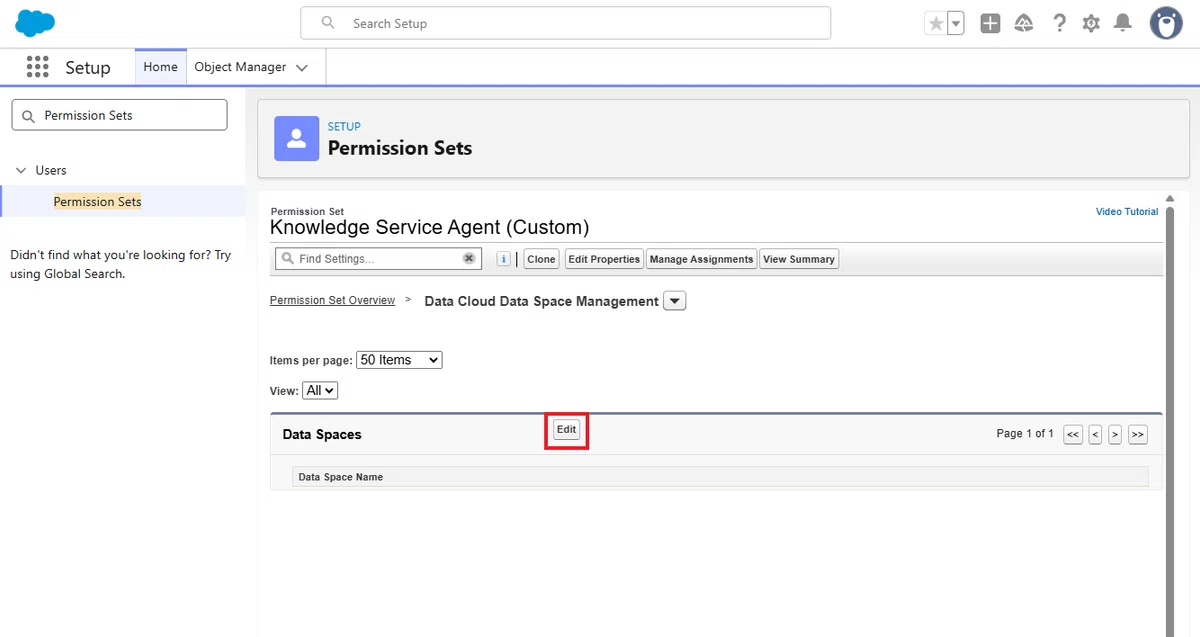Open the View All dropdown
The image size is (1200, 637).
[x=320, y=391]
